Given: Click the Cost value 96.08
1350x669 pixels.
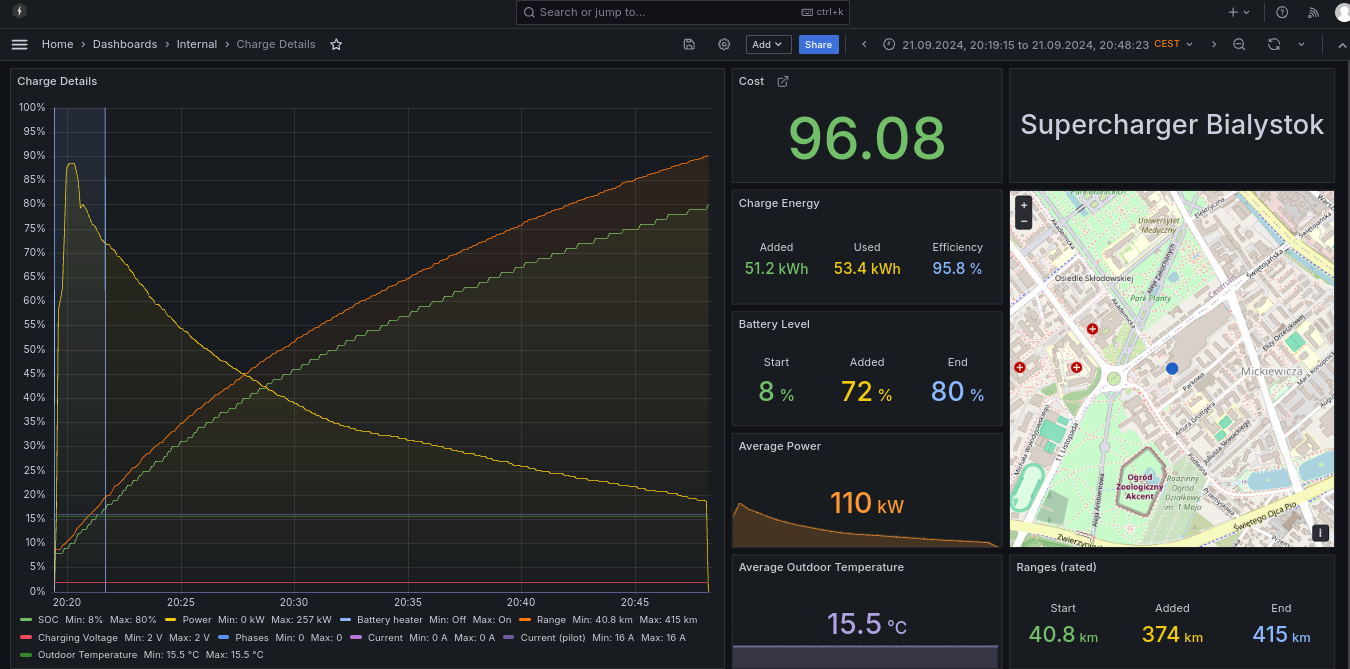Looking at the screenshot, I should (x=867, y=137).
